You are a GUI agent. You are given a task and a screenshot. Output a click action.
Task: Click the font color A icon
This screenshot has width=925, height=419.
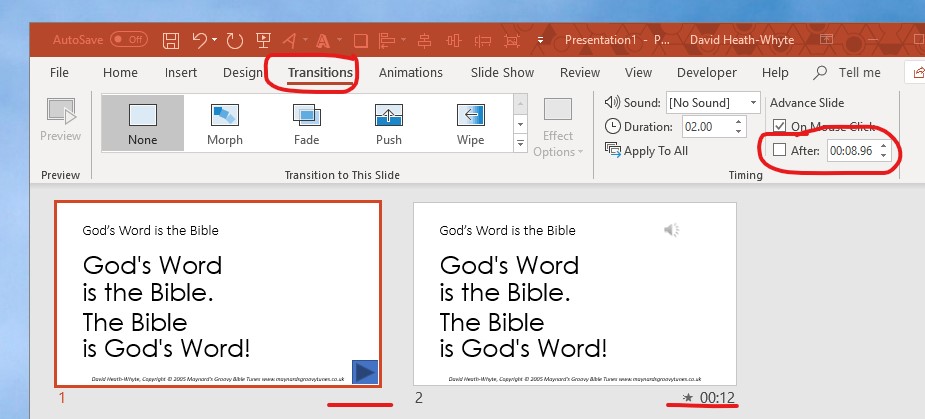(x=323, y=40)
